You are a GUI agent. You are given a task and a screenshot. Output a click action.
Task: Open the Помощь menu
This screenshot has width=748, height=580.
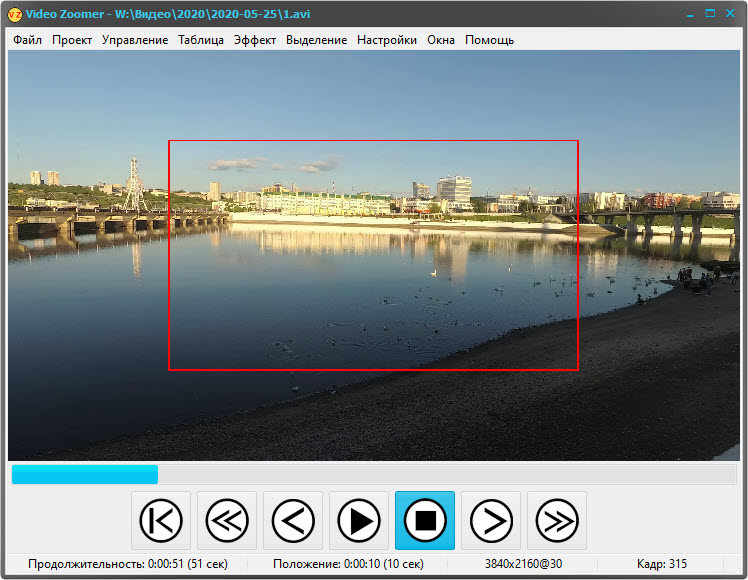coord(489,40)
